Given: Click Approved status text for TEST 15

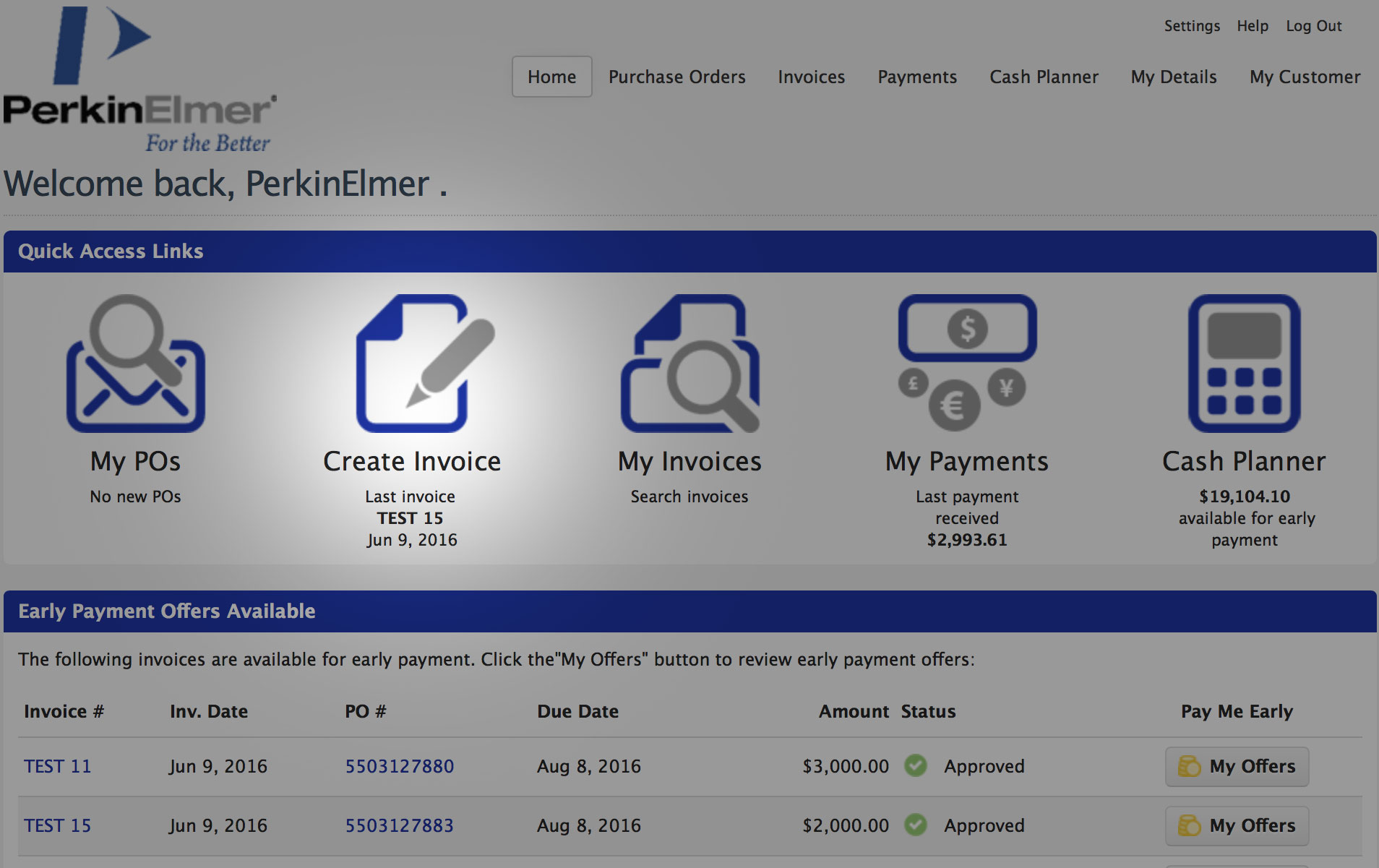Looking at the screenshot, I should [x=984, y=825].
